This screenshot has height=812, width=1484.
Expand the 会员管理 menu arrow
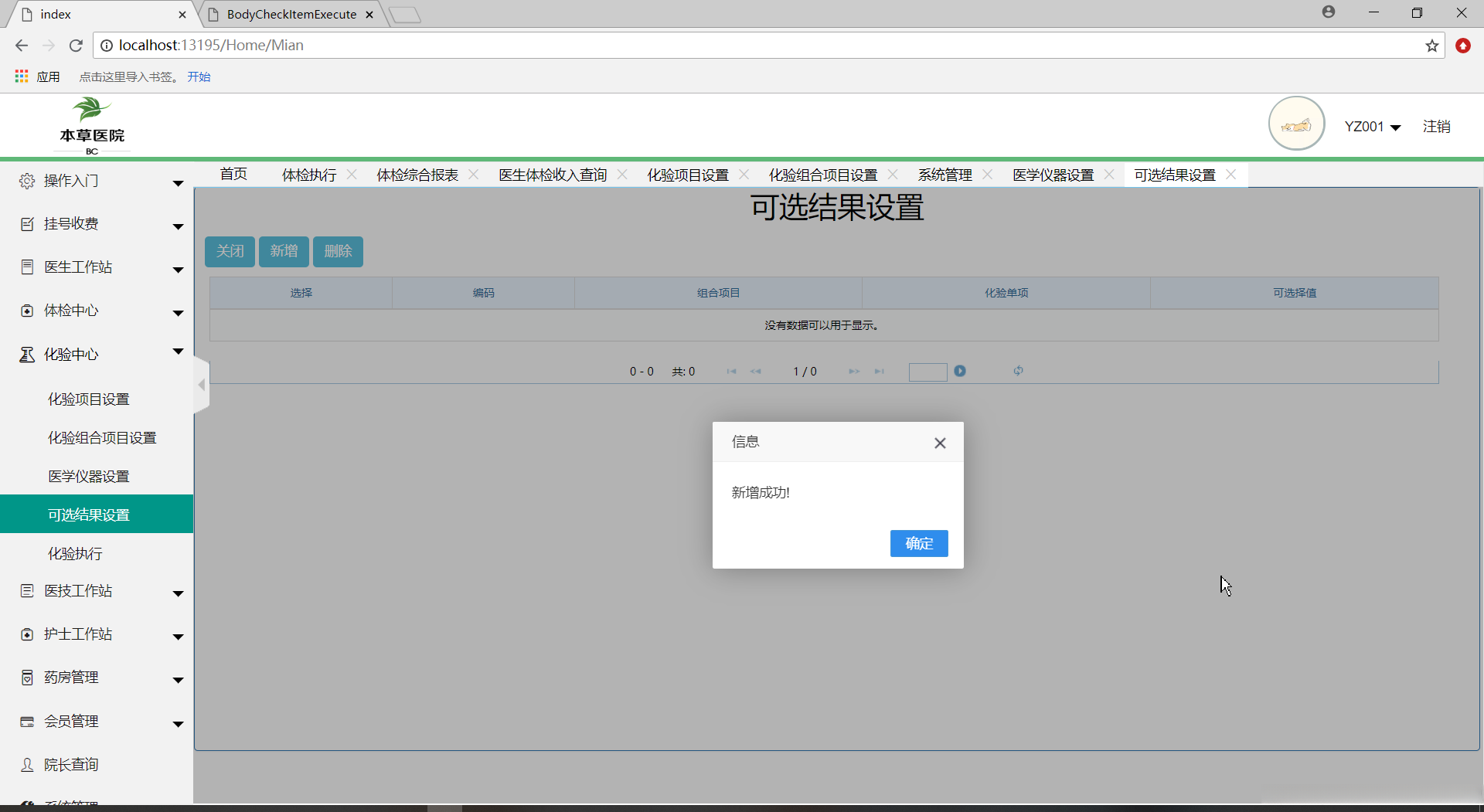point(179,724)
